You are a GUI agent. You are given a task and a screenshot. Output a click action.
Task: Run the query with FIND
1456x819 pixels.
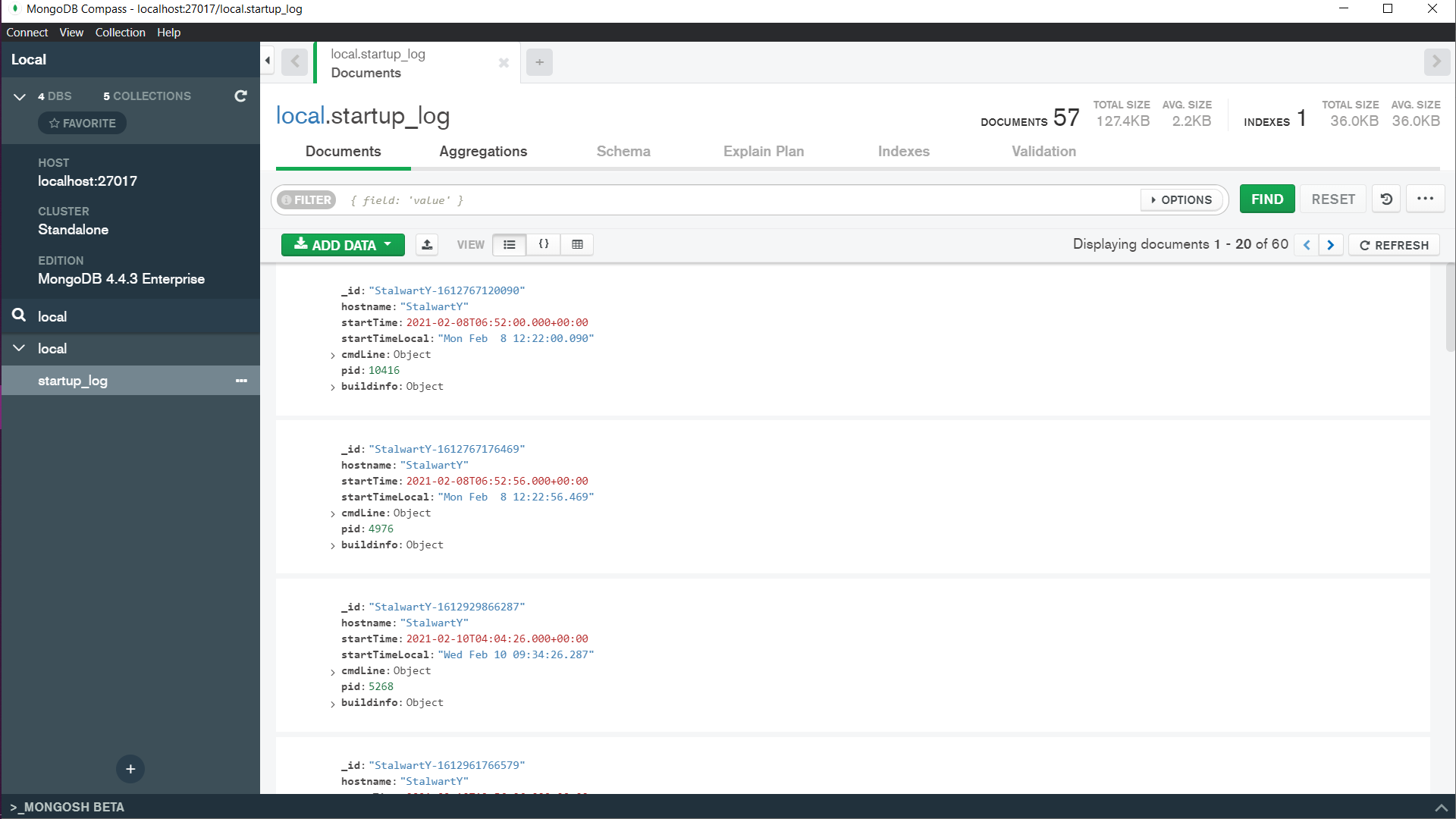[x=1267, y=199]
